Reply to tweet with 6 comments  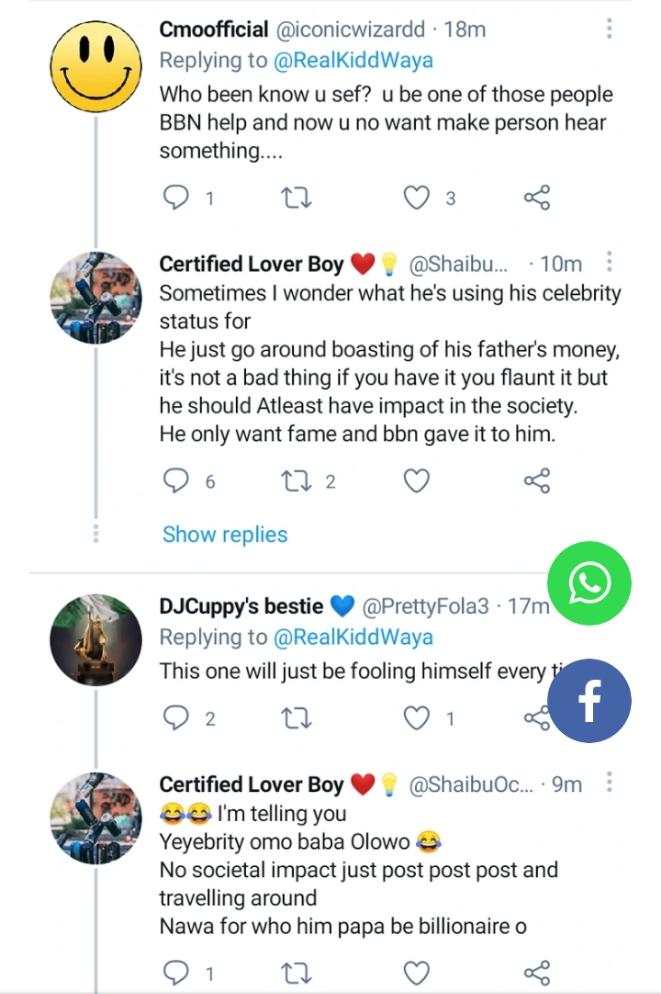tap(175, 482)
